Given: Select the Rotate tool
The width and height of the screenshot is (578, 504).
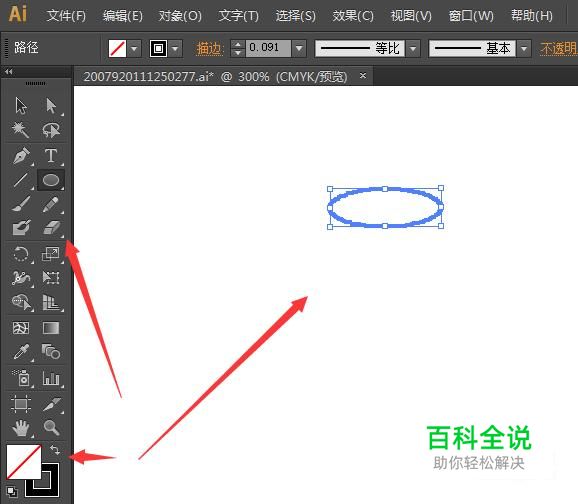Looking at the screenshot, I should [21, 254].
